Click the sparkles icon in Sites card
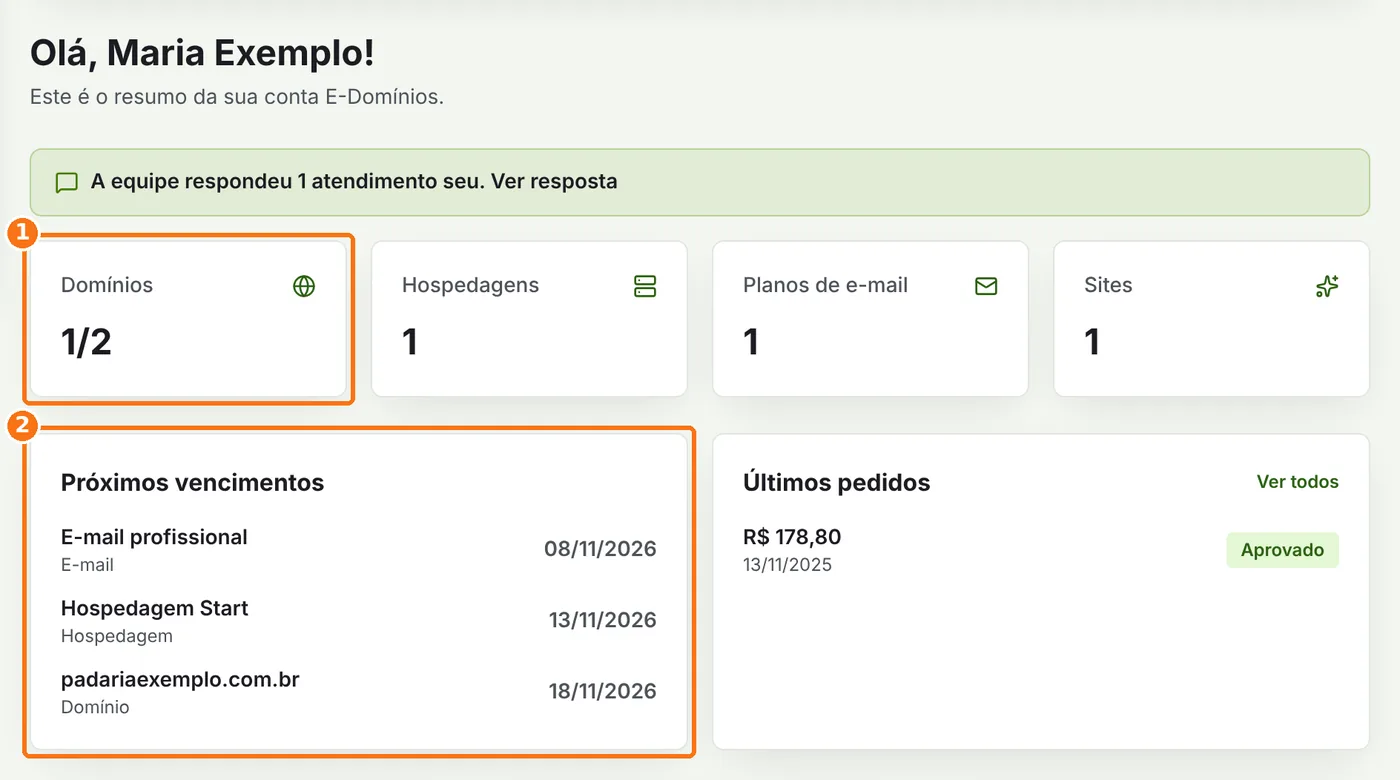The height and width of the screenshot is (780, 1400). (1327, 286)
